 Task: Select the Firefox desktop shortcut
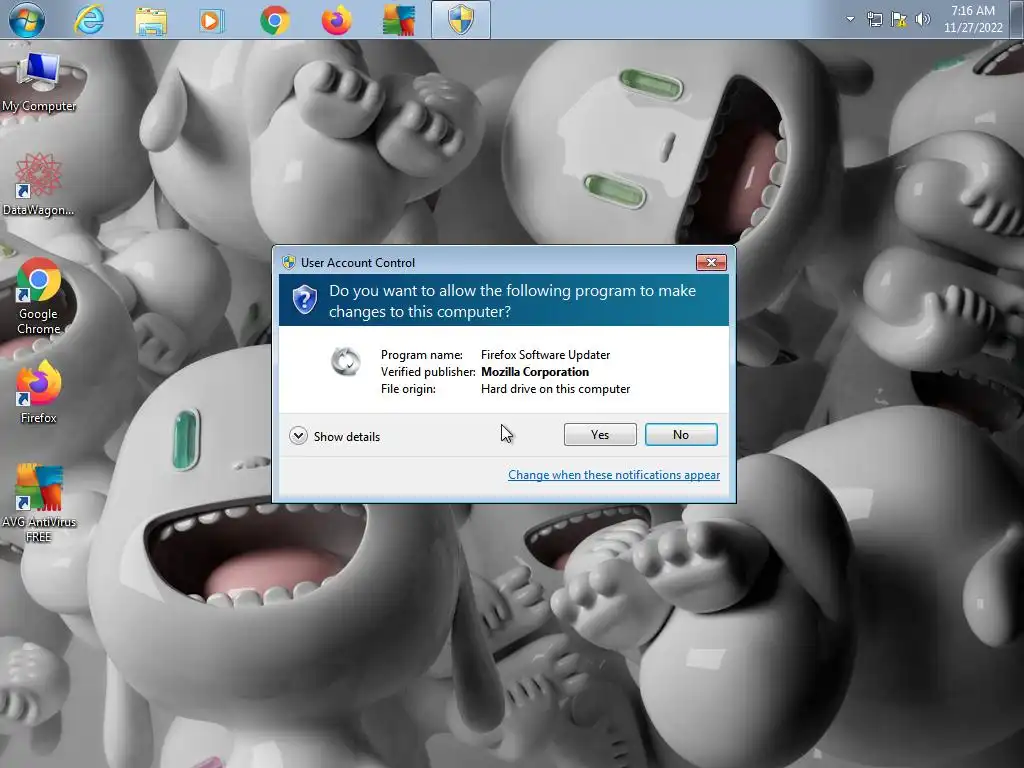tap(39, 392)
